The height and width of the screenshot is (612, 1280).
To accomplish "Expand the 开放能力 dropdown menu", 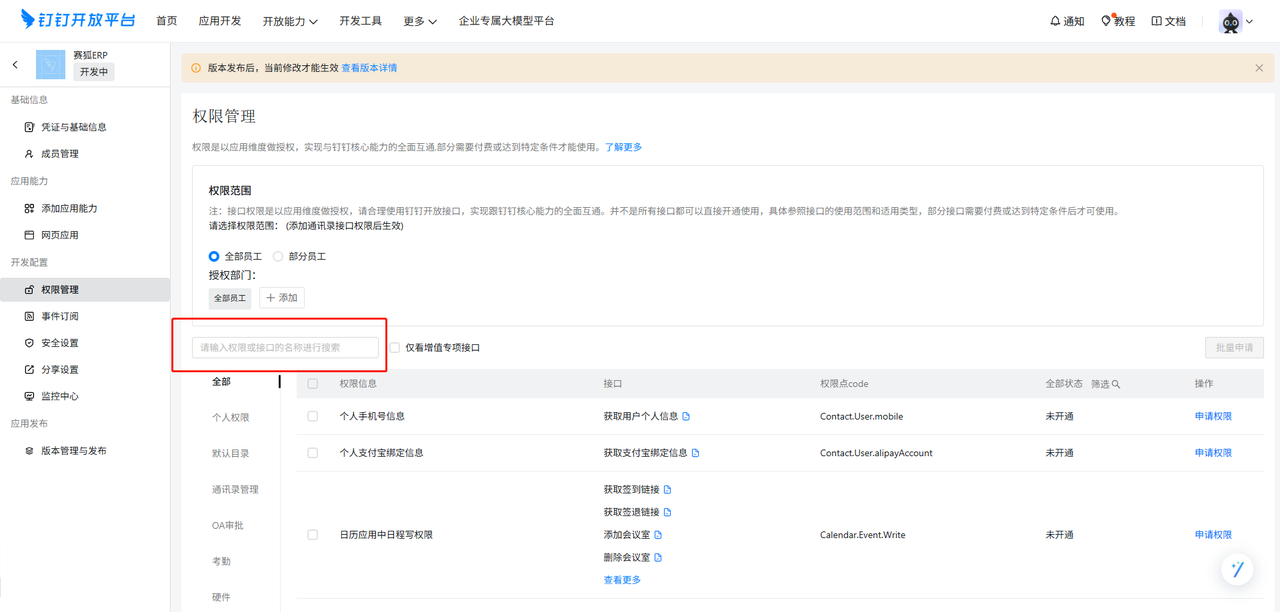I will [x=290, y=21].
